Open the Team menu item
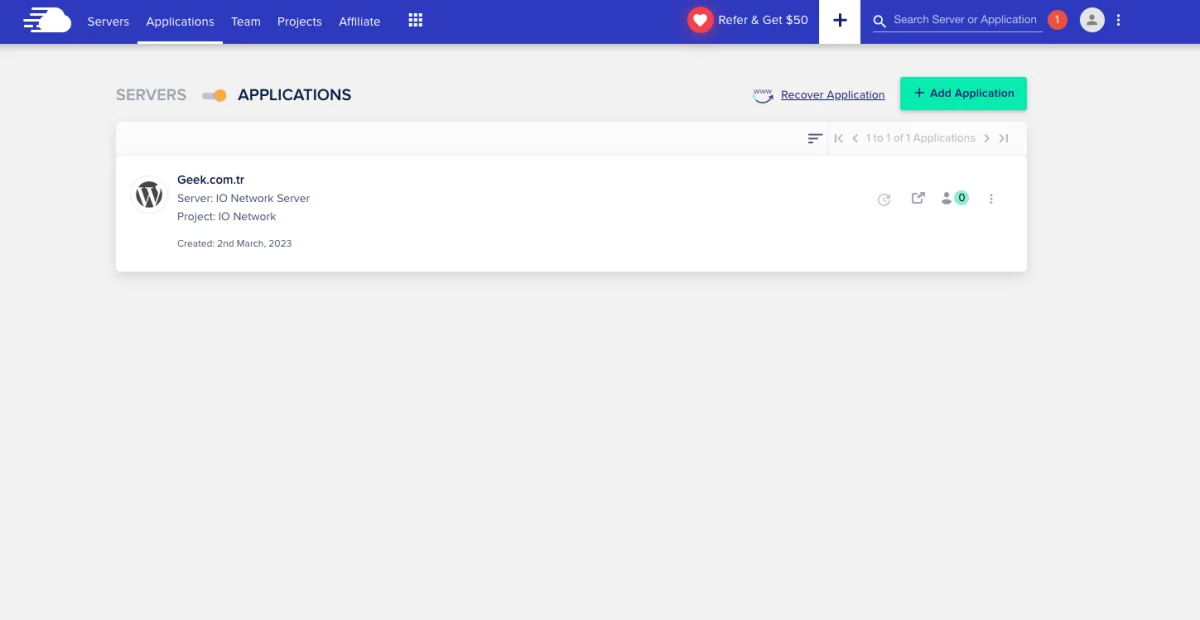 point(245,21)
